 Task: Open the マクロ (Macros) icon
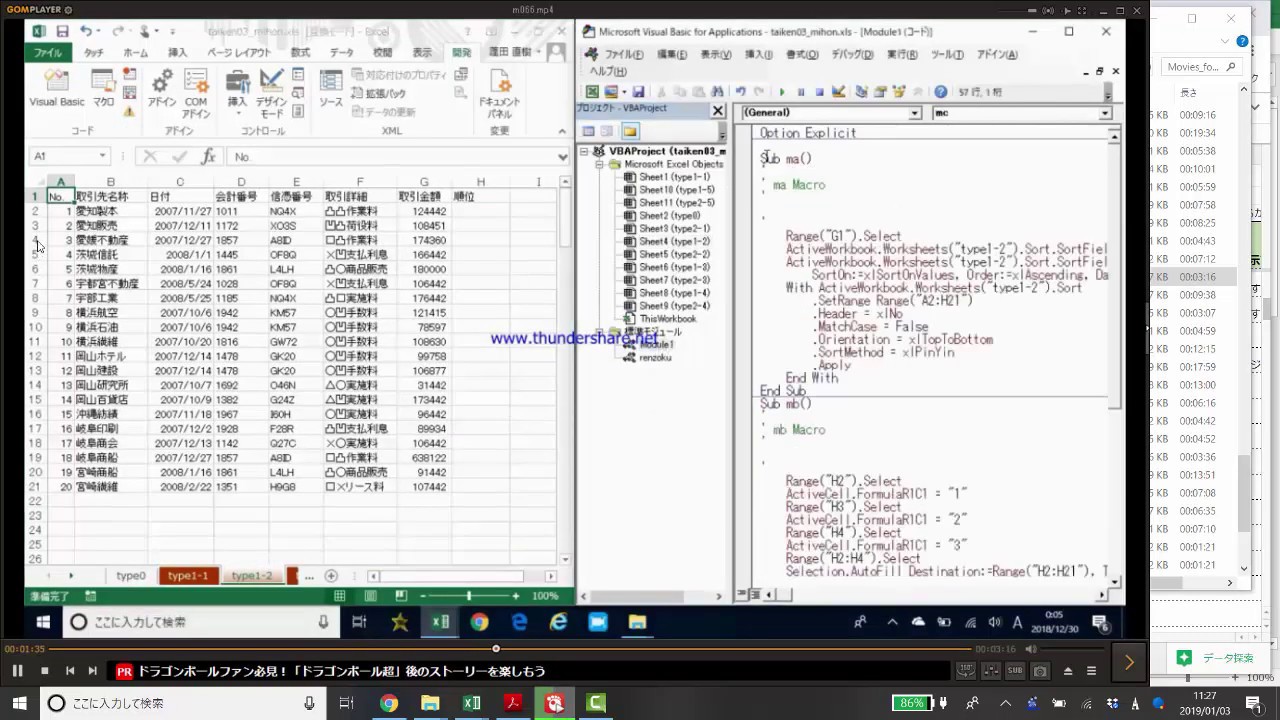[x=103, y=88]
